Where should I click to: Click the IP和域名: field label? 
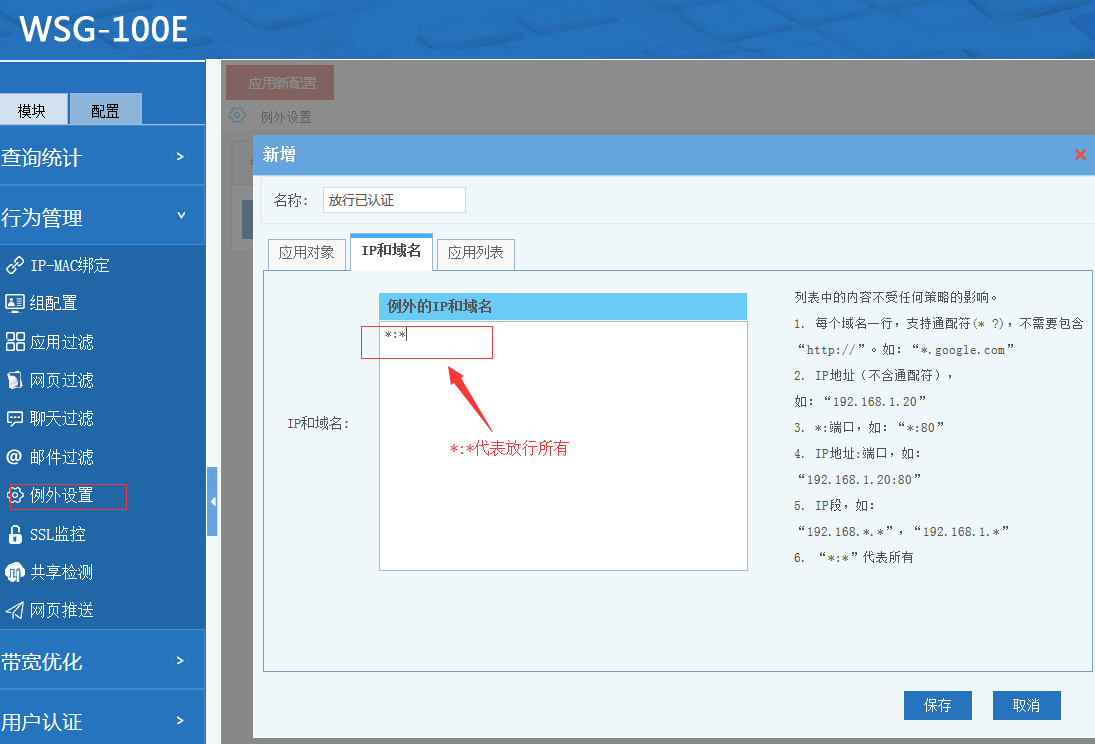[x=318, y=423]
